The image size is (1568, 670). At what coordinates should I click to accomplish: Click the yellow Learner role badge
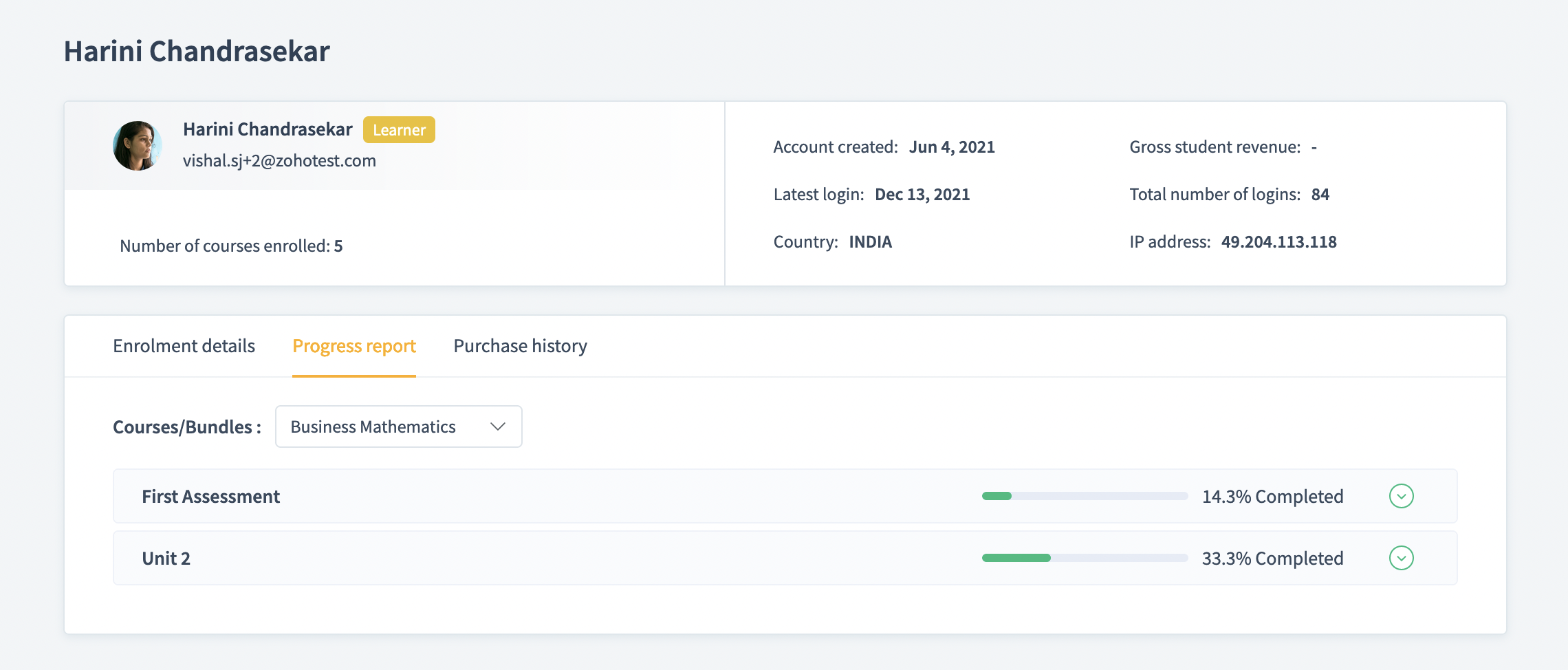pos(399,130)
